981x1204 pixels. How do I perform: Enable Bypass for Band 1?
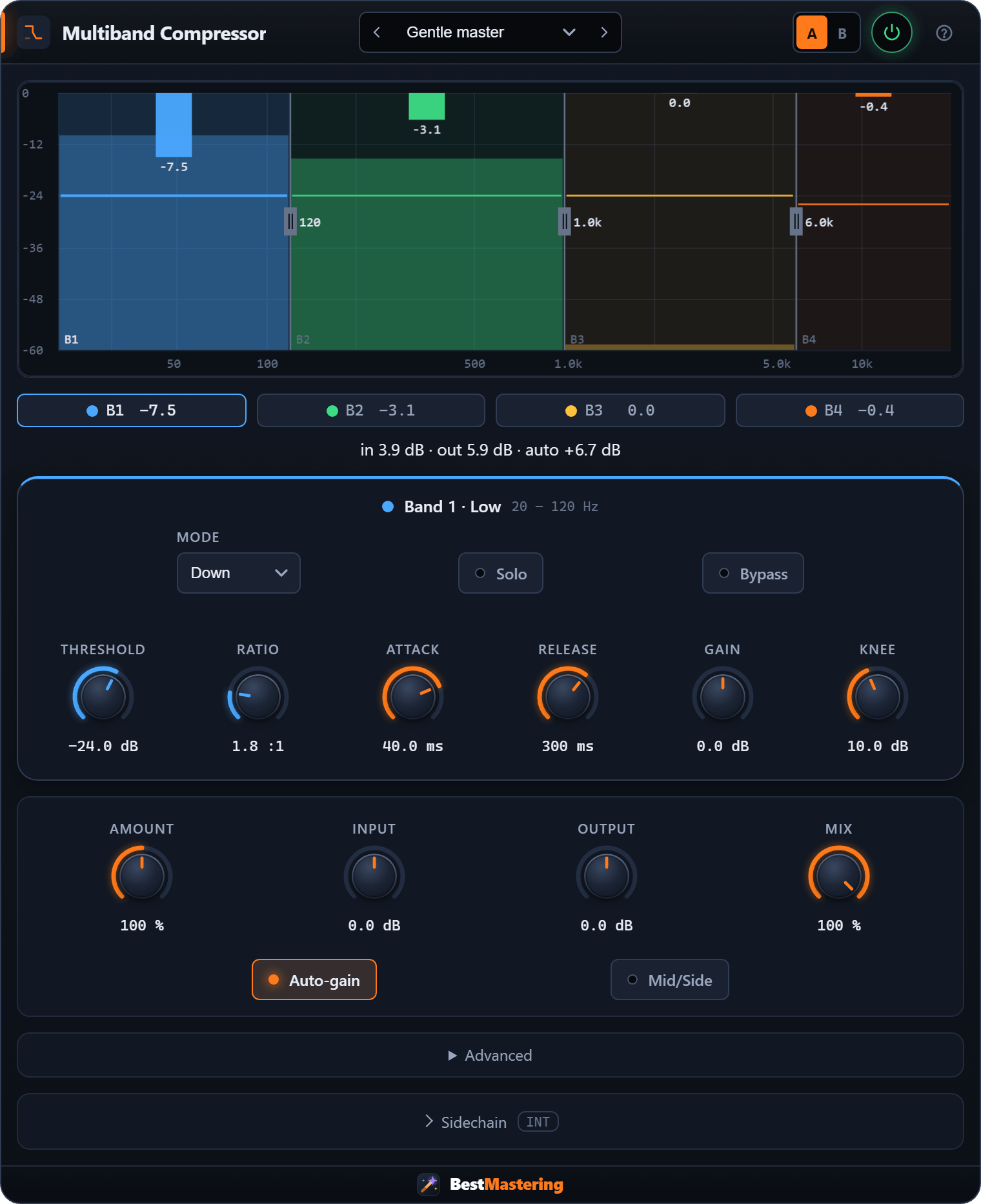pos(753,573)
